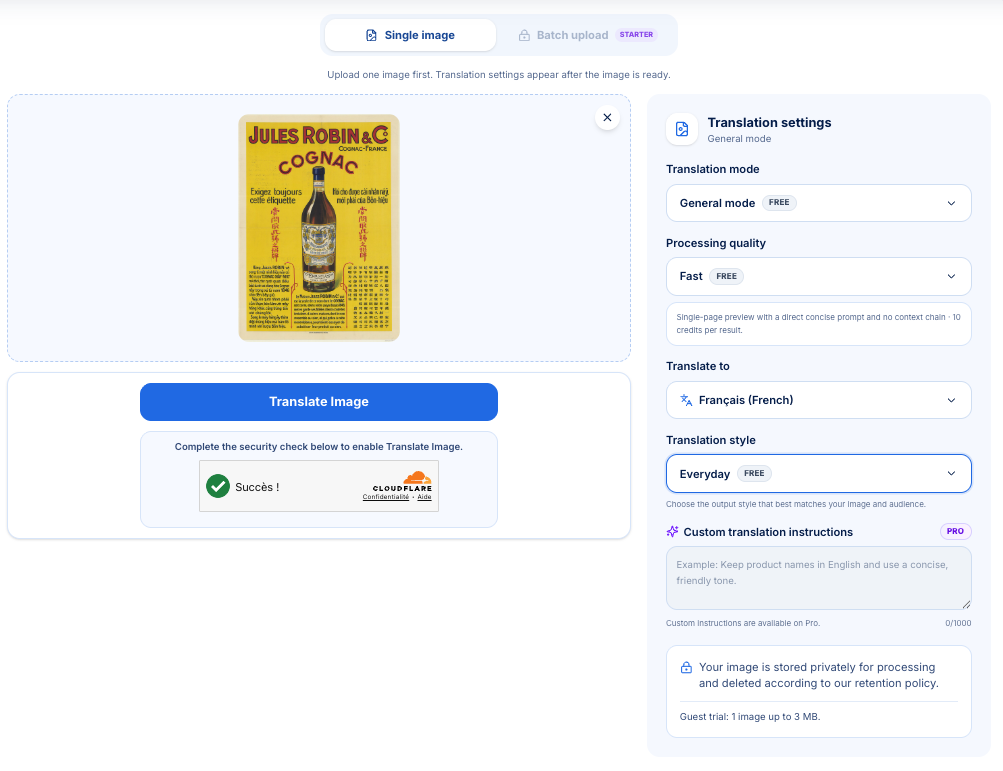This screenshot has height=771, width=1003.
Task: Open the Translate to language dropdown
Action: click(818, 400)
